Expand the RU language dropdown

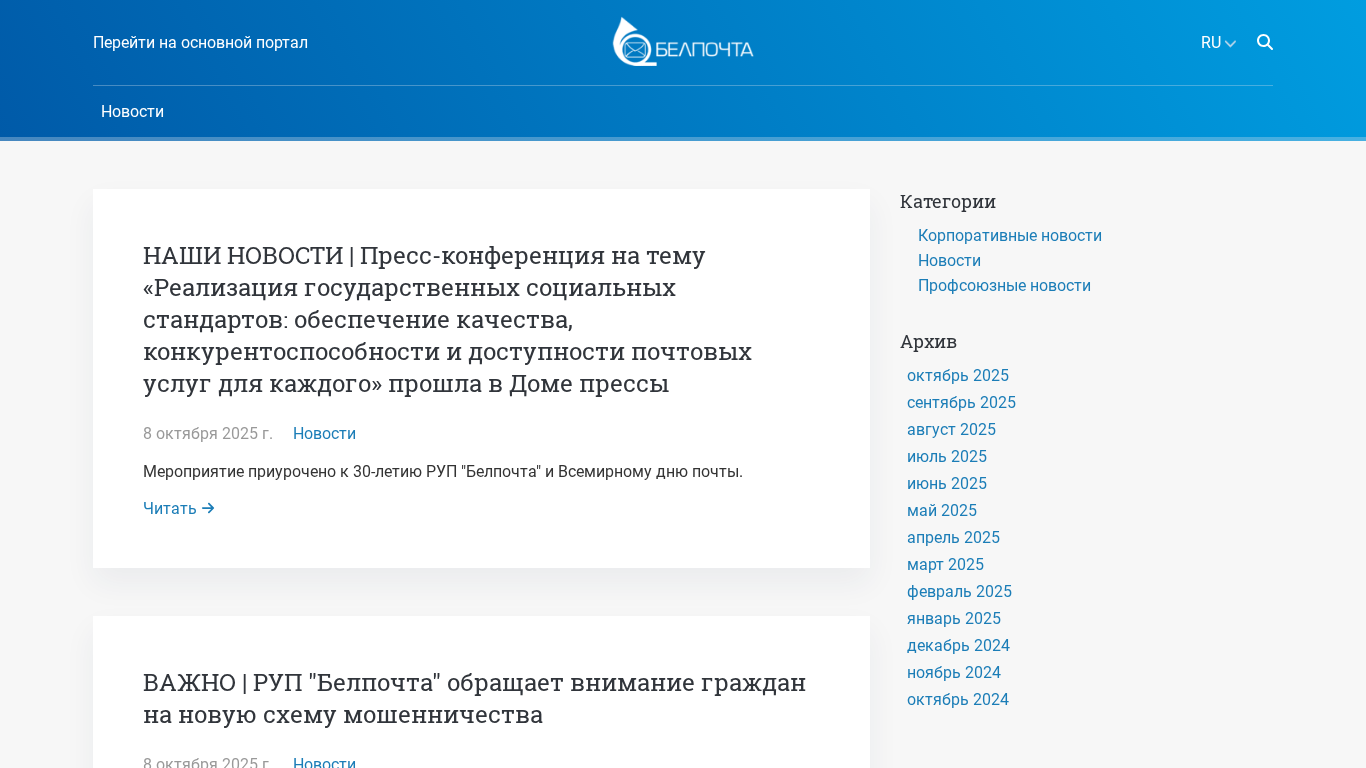[1218, 43]
